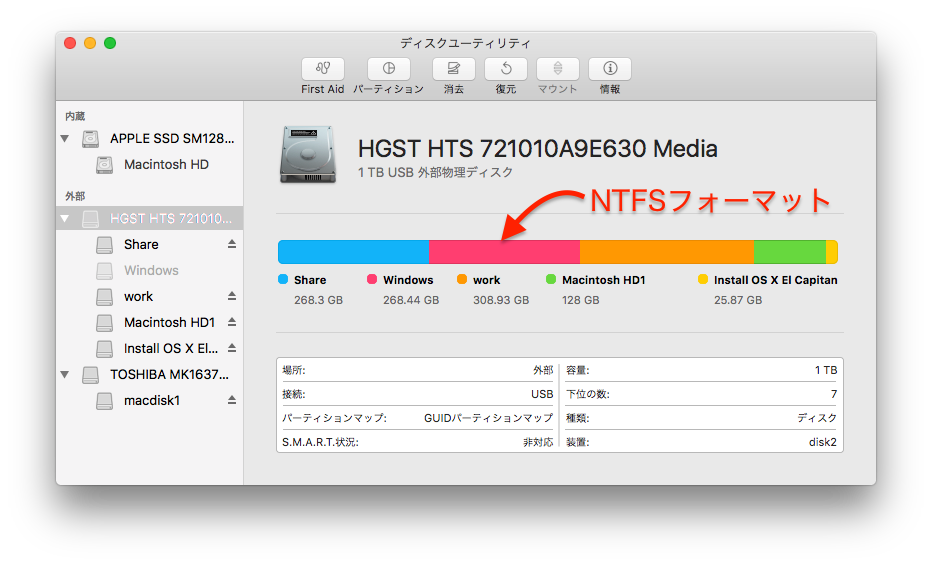This screenshot has width=932, height=565.
Task: Select HGST HTS 721010... disk row
Action: 150,219
